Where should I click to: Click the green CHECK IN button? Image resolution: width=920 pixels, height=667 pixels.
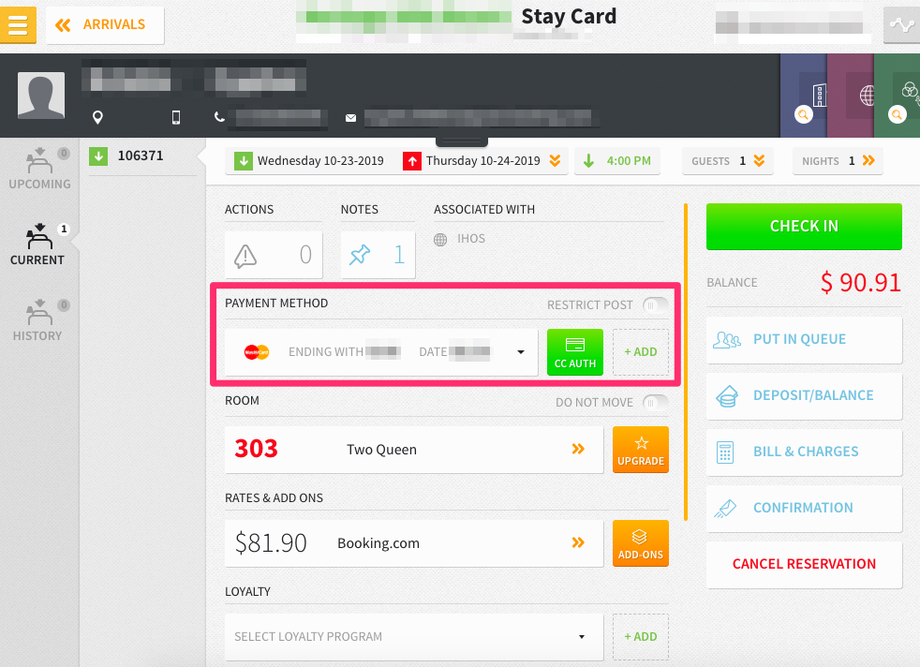[x=804, y=226]
